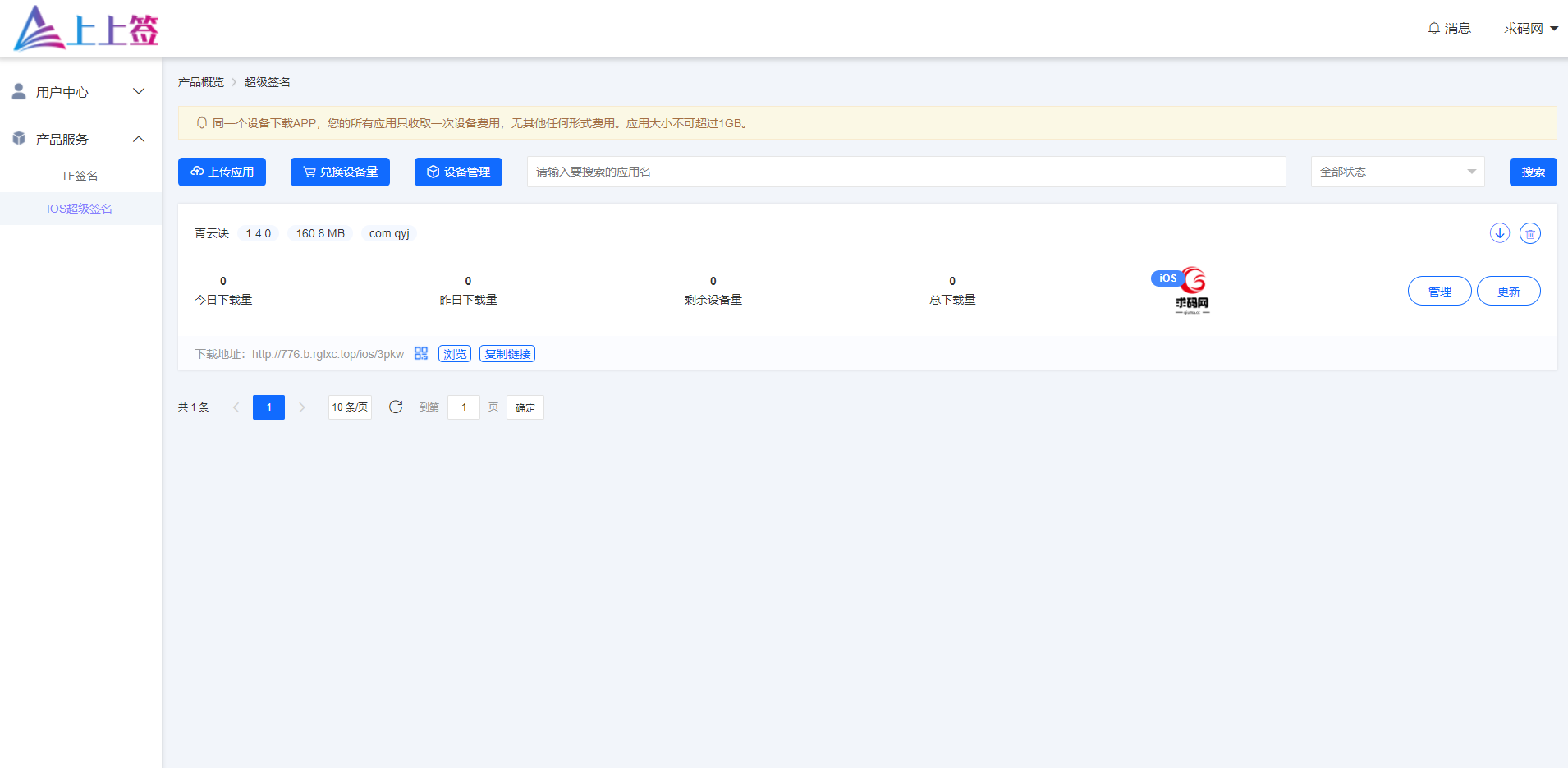Click the refresh icon in pagination bar
1568x768 pixels.
click(x=396, y=407)
